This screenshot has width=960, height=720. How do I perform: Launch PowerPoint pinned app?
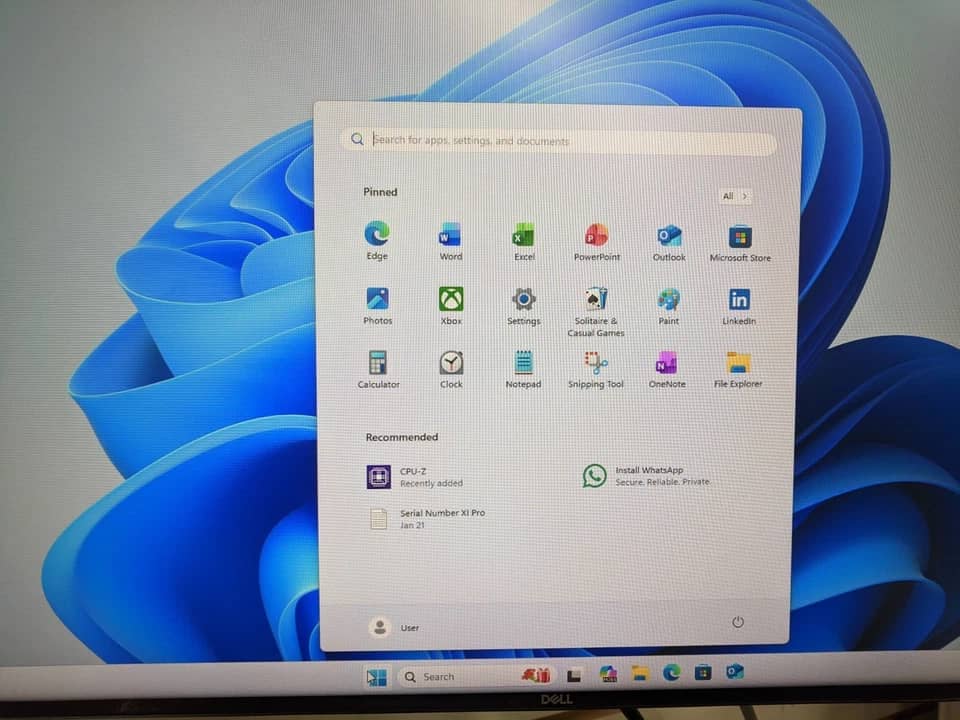(597, 242)
